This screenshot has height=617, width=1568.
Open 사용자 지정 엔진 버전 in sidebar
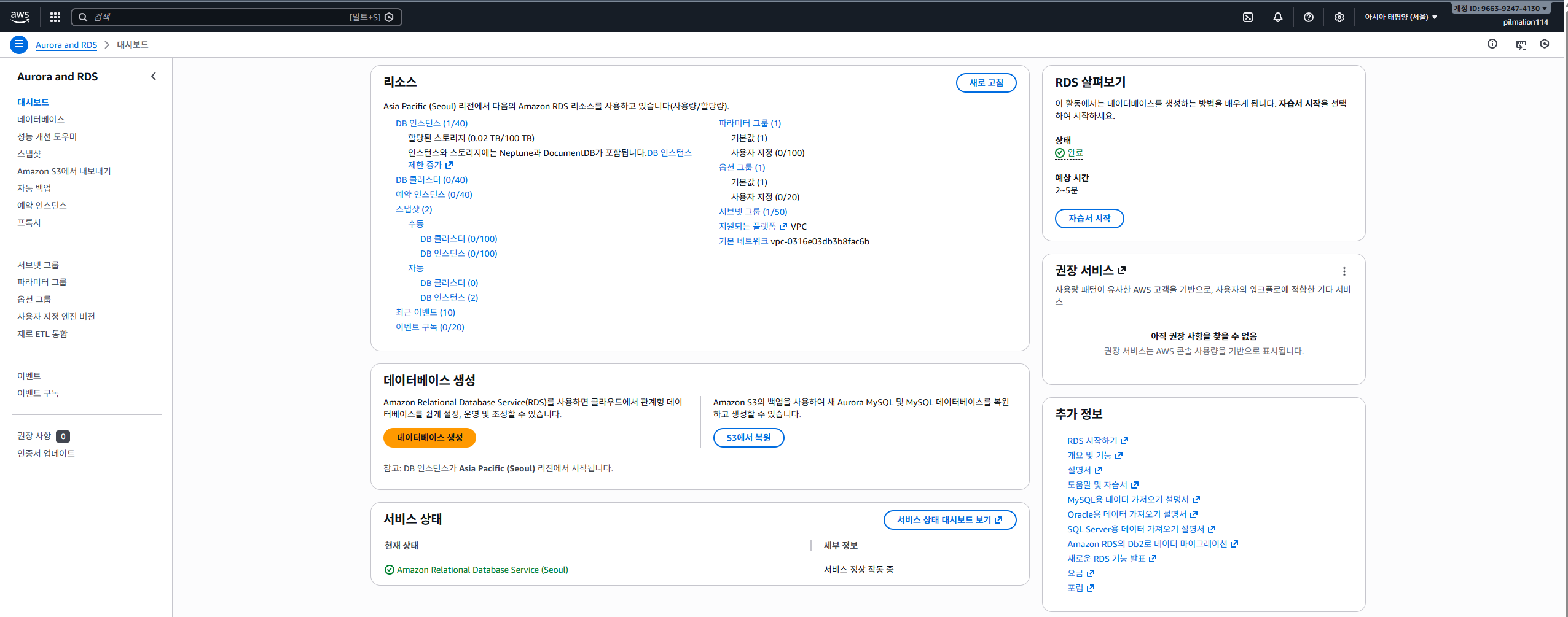tap(56, 317)
